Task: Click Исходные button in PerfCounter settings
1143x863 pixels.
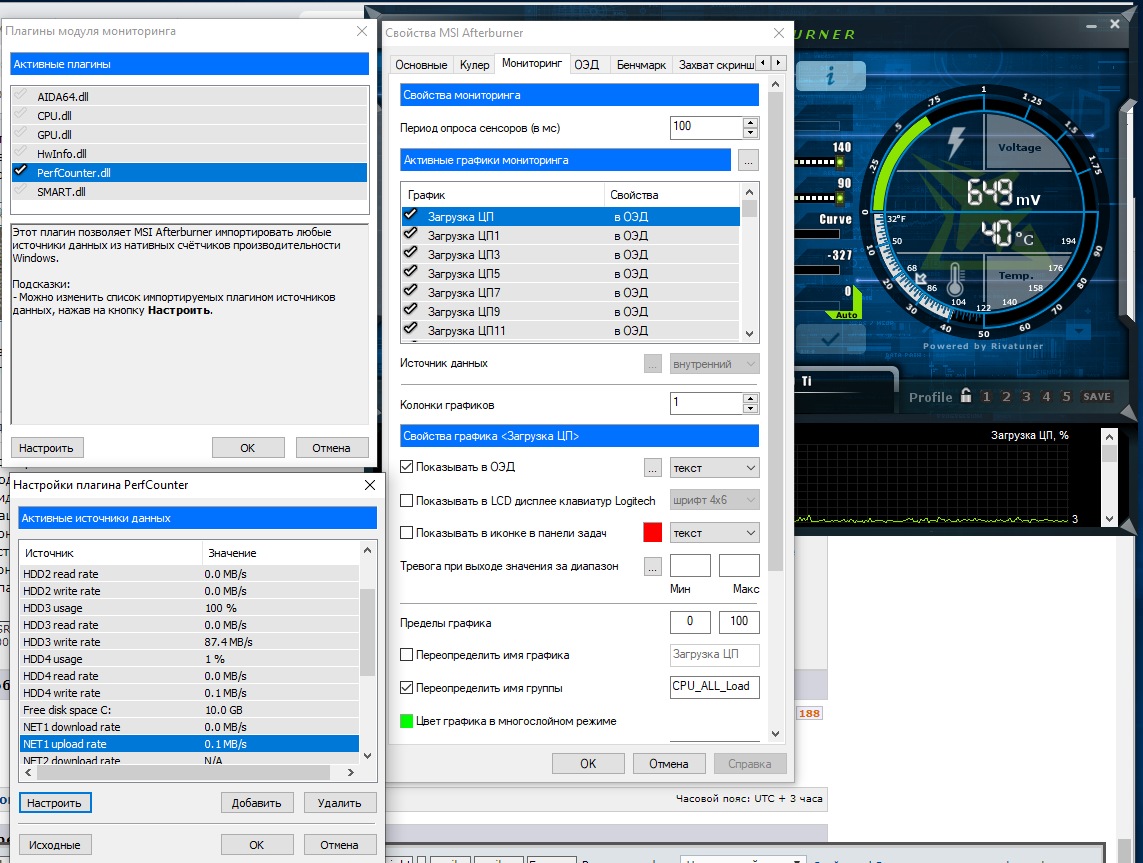Action: click(55, 845)
